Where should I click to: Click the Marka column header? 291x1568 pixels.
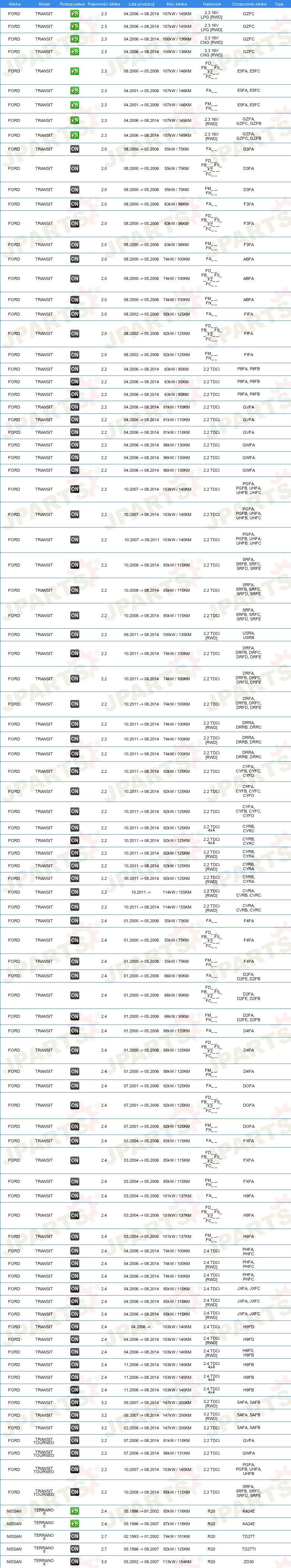(x=15, y=4)
